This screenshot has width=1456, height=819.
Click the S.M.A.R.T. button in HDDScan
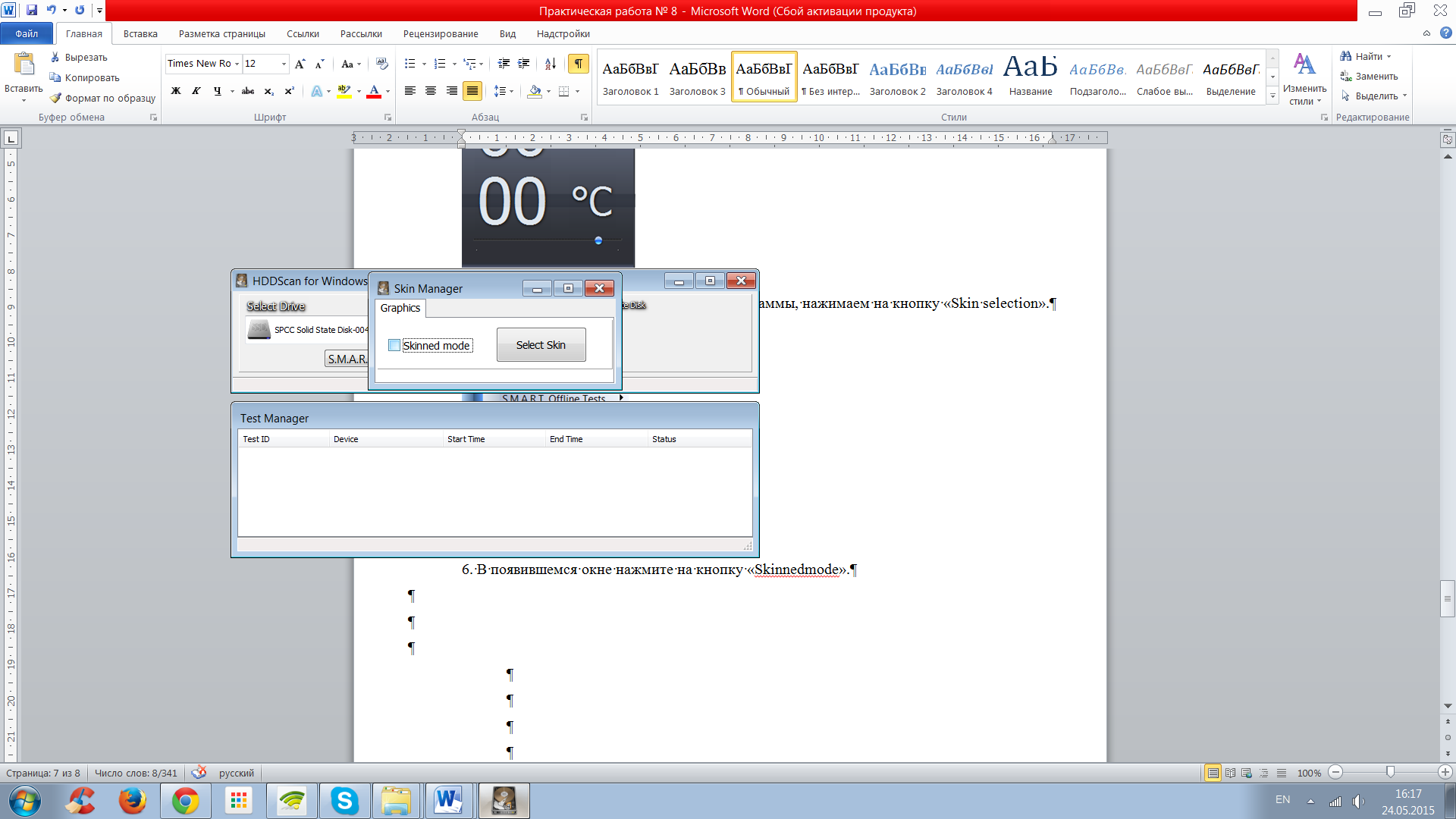point(347,359)
